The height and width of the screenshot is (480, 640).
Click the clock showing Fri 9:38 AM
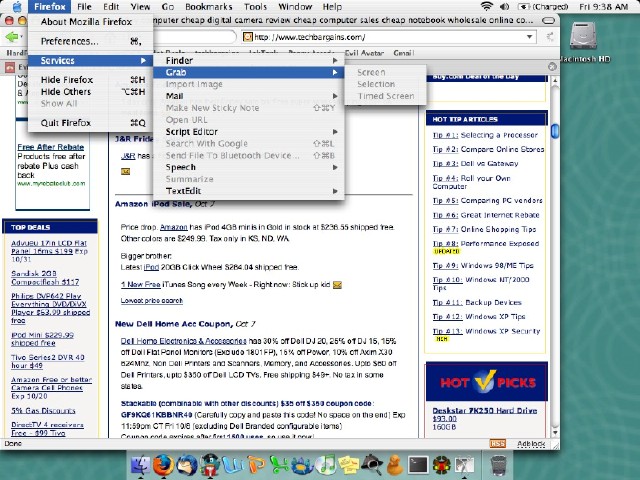coord(603,7)
